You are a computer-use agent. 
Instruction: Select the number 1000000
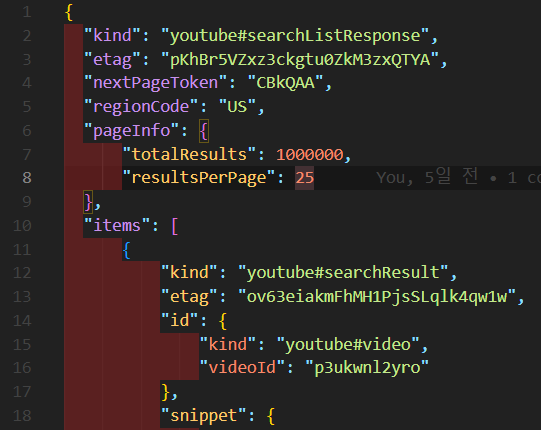click(309, 154)
